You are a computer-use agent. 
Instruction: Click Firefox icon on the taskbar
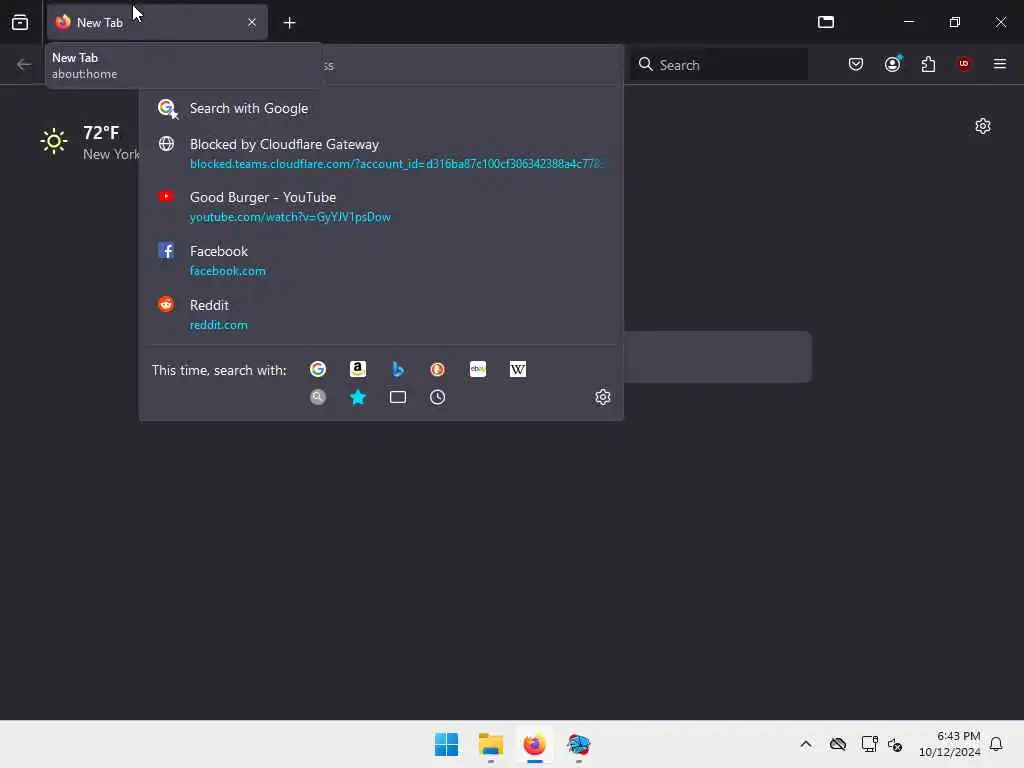534,744
